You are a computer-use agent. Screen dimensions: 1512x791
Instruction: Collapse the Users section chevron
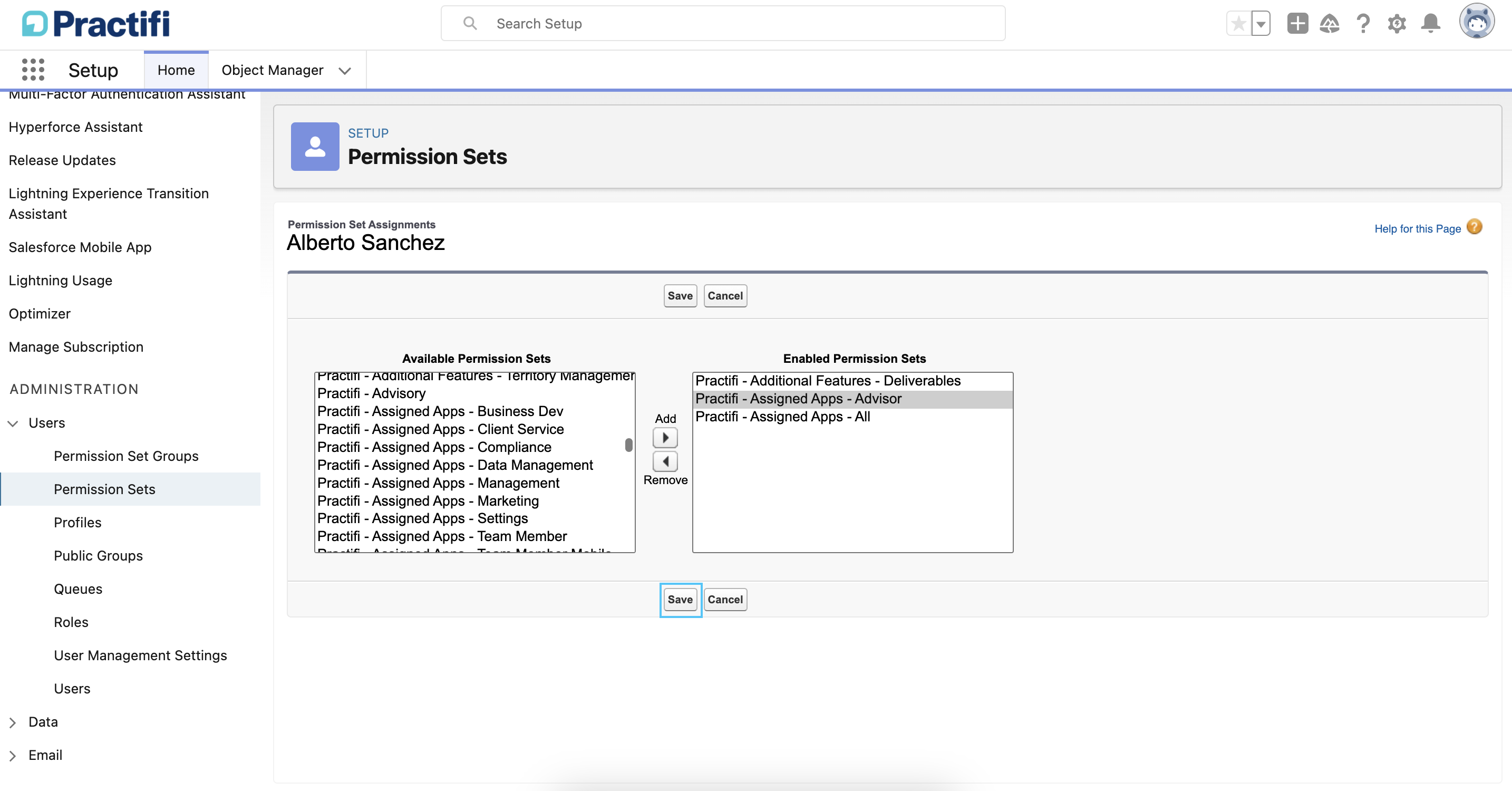12,423
